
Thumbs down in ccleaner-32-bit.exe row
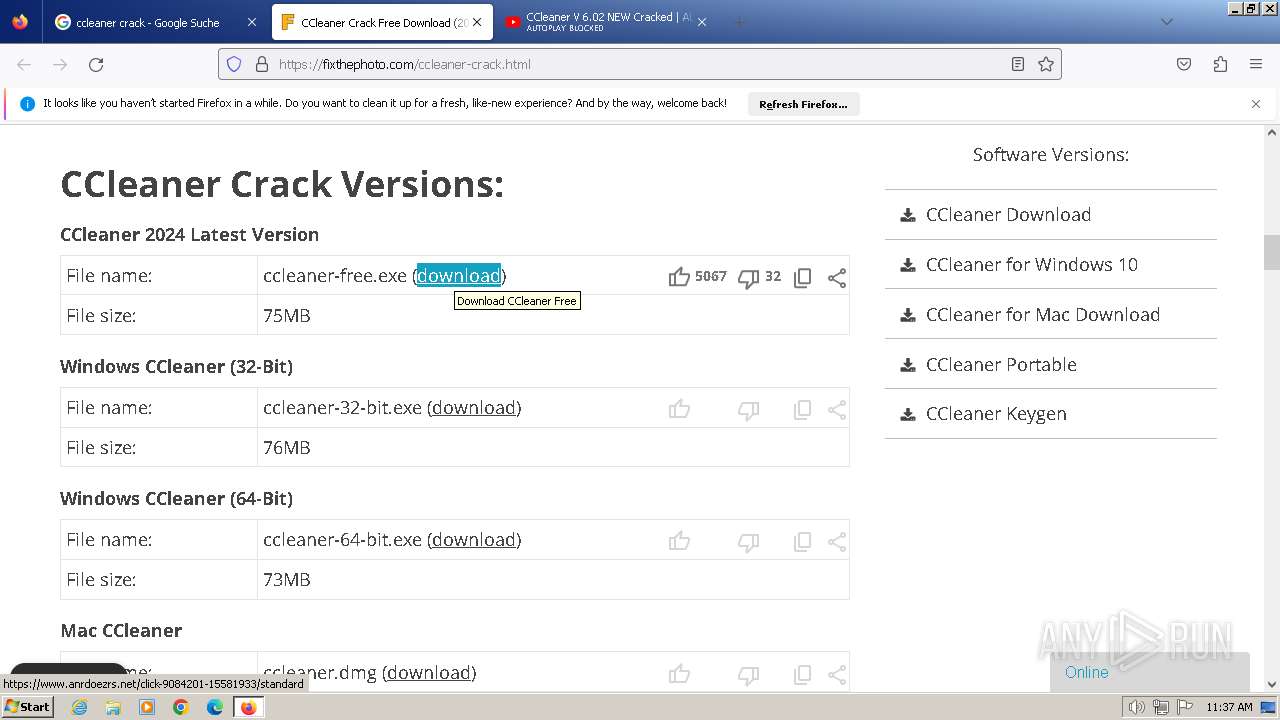point(748,410)
